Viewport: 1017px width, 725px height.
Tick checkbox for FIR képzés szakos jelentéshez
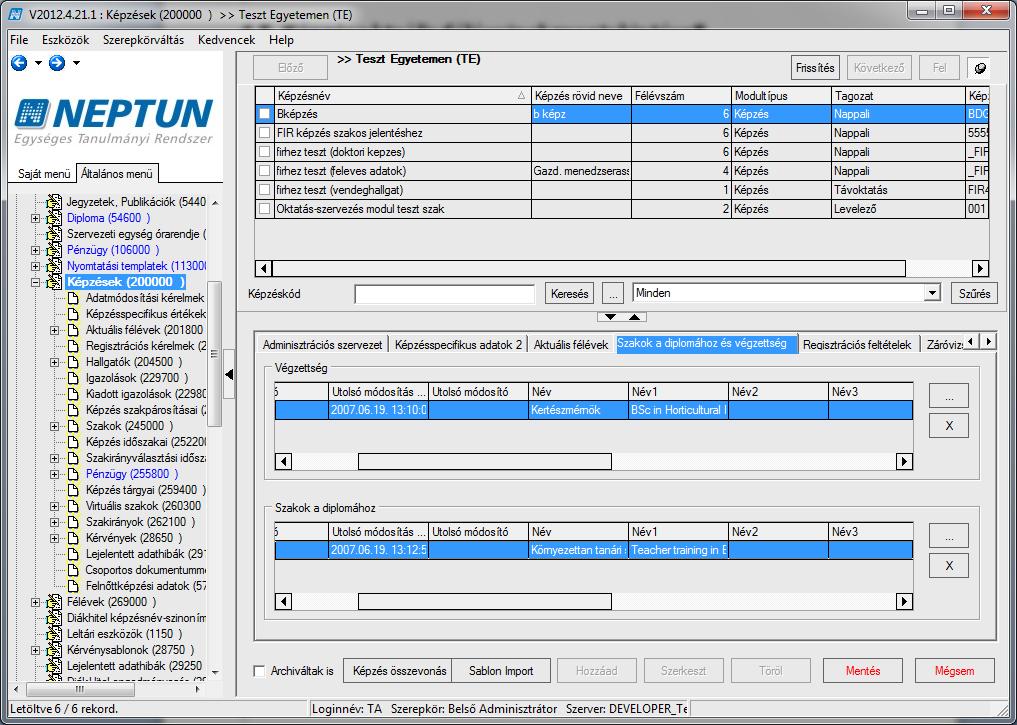pyautogui.click(x=265, y=133)
